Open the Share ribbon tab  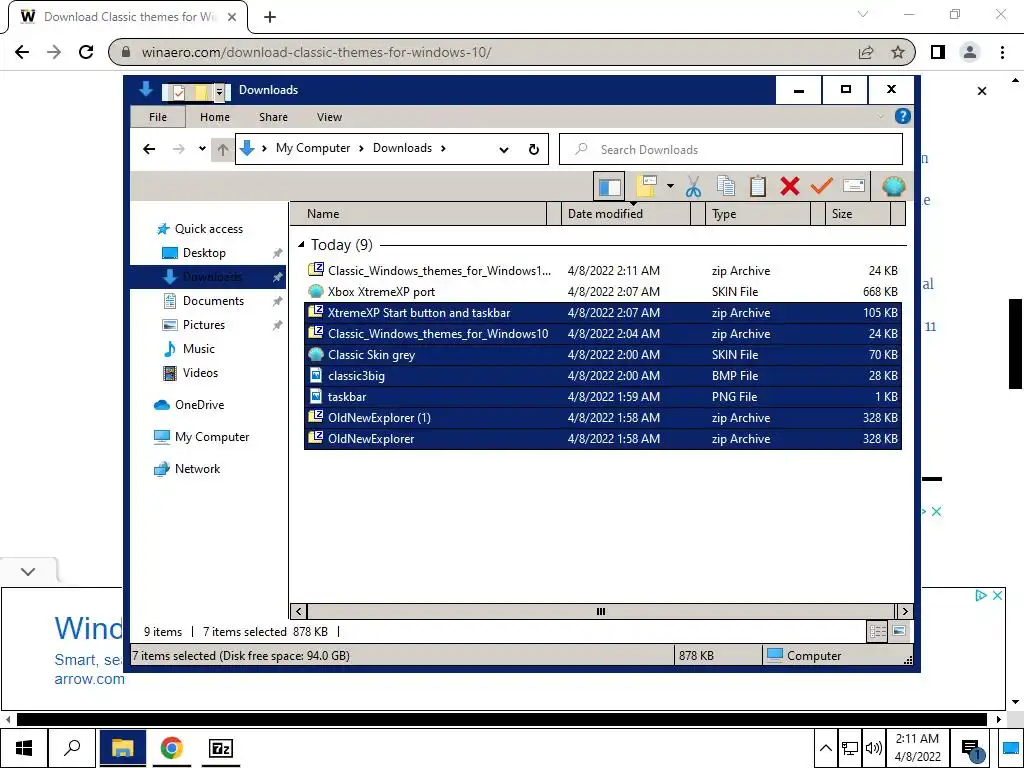pos(273,117)
